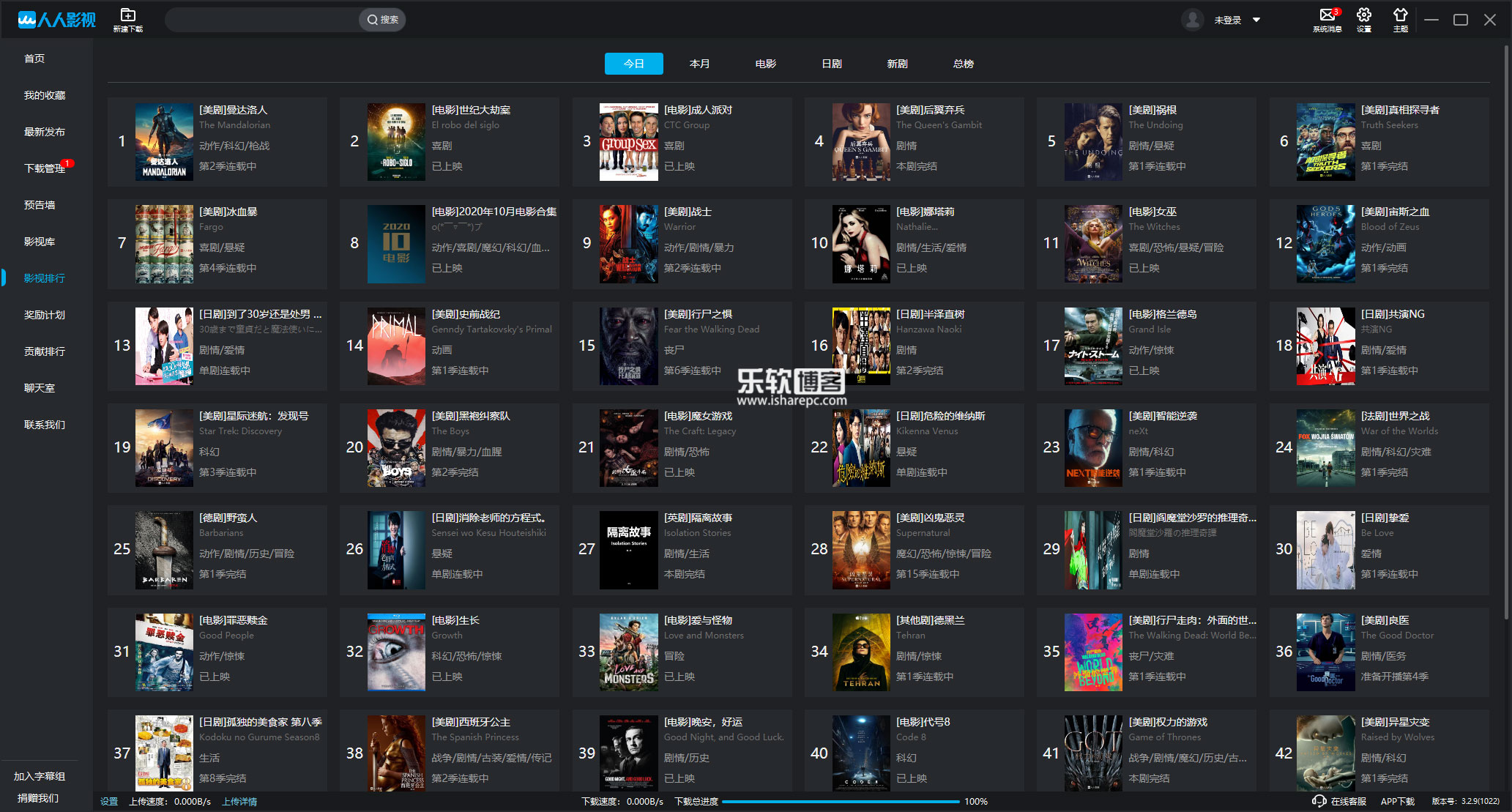Open The Queen's Gambit poster thumbnail

coord(861,141)
